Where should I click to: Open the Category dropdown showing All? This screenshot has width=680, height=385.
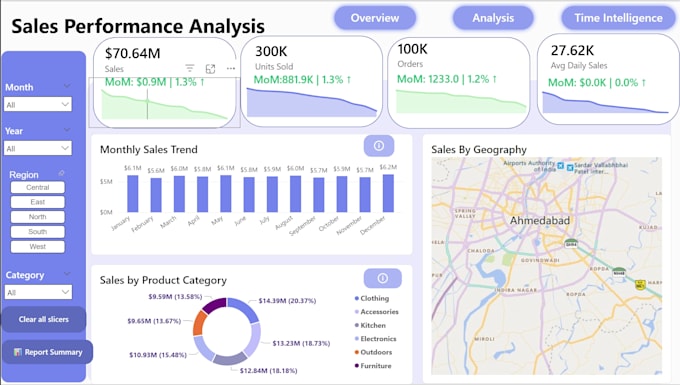tap(38, 292)
